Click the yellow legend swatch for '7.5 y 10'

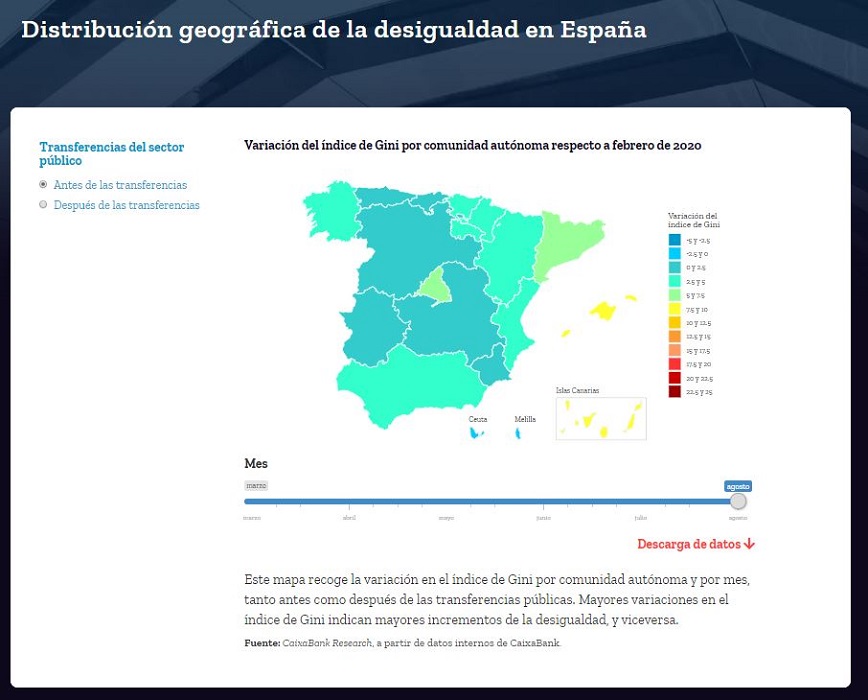tap(674, 309)
